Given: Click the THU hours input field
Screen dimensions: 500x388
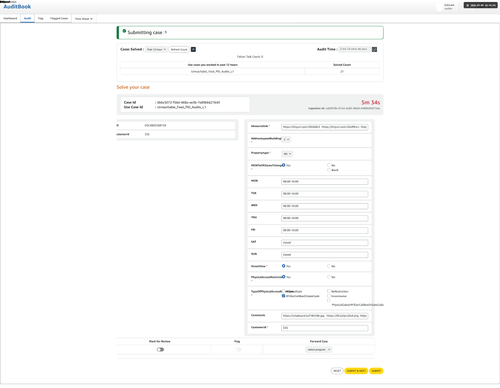Looking at the screenshot, I should pyautogui.click(x=325, y=218).
